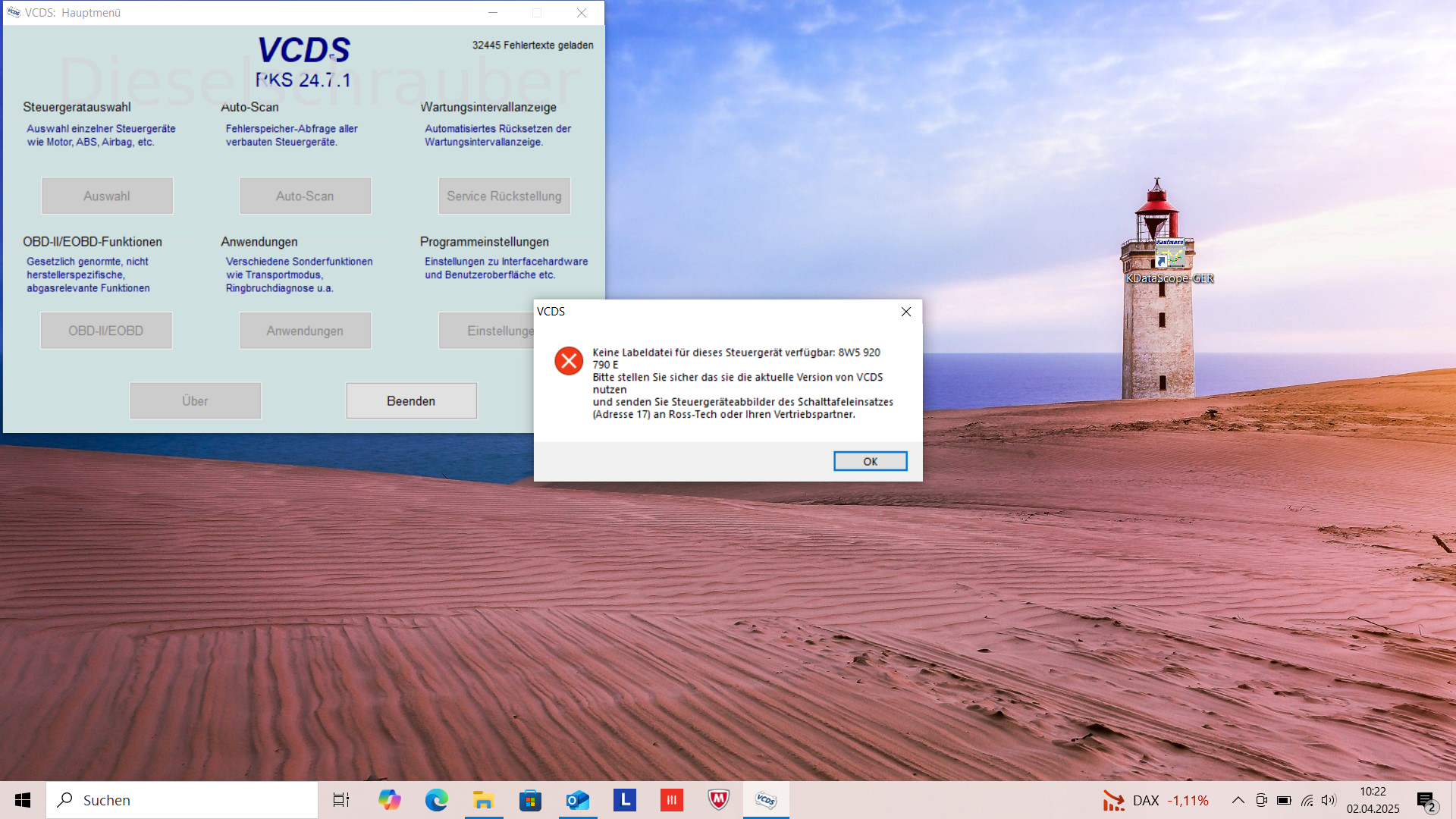This screenshot has width=1456, height=819.
Task: Click 'Keine Labeldatei' error message text
Action: pos(743,383)
